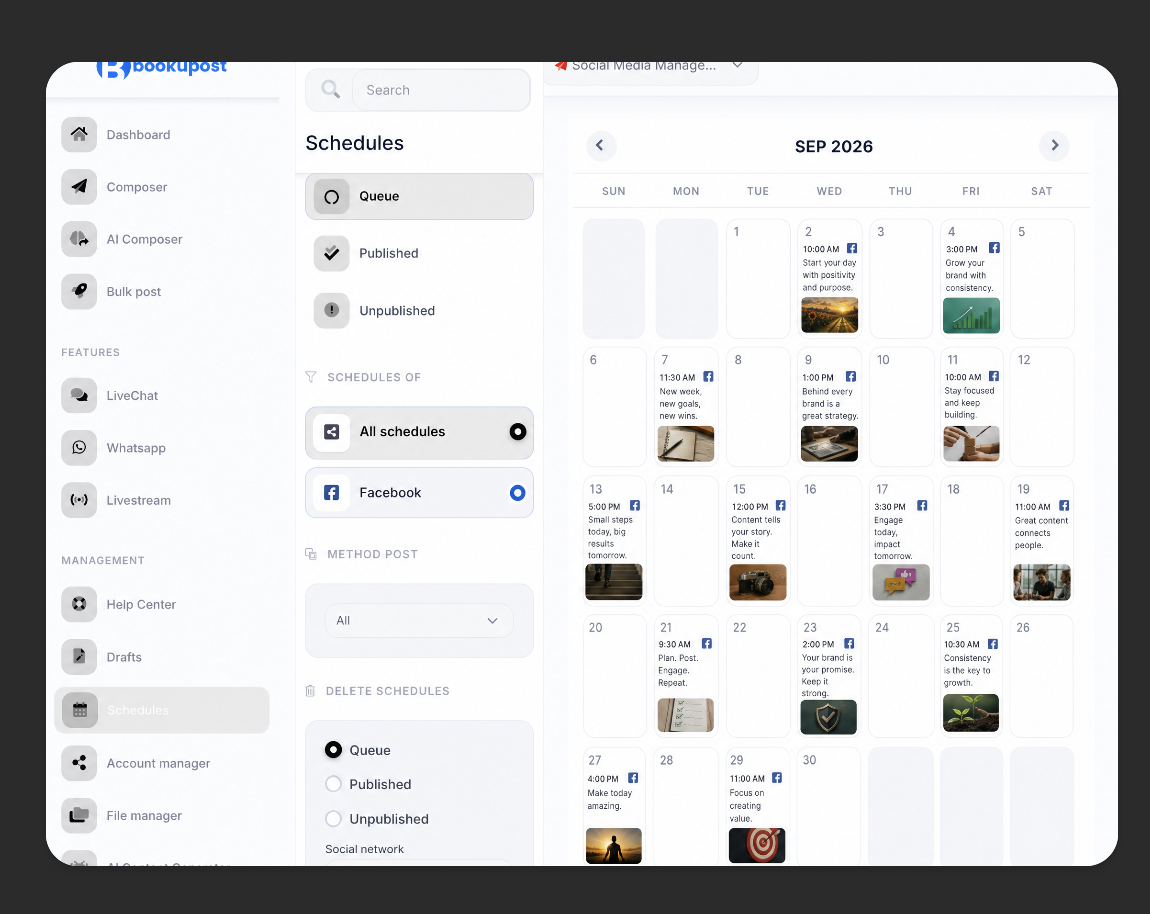Select the Bulk post rocket icon

coord(79,291)
